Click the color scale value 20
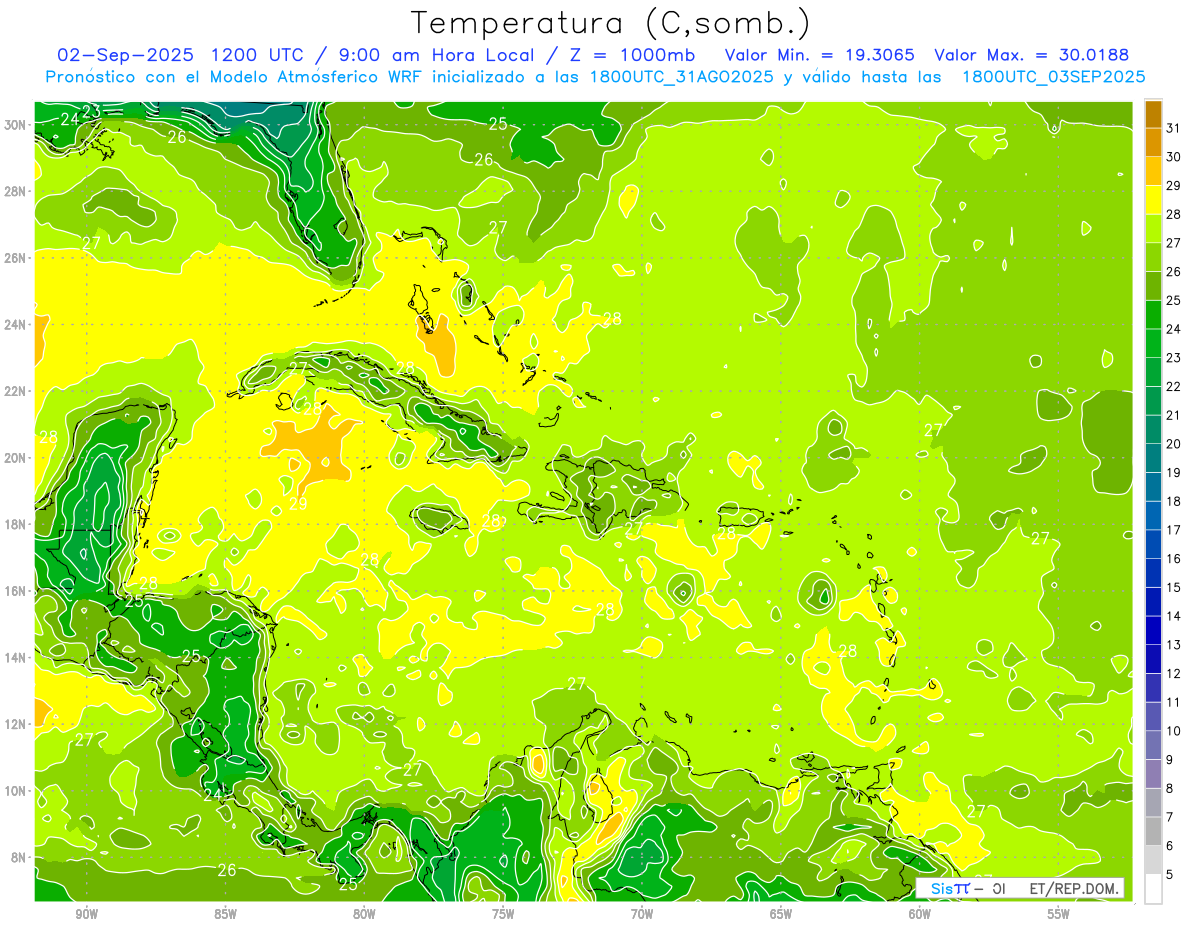 point(1174,444)
